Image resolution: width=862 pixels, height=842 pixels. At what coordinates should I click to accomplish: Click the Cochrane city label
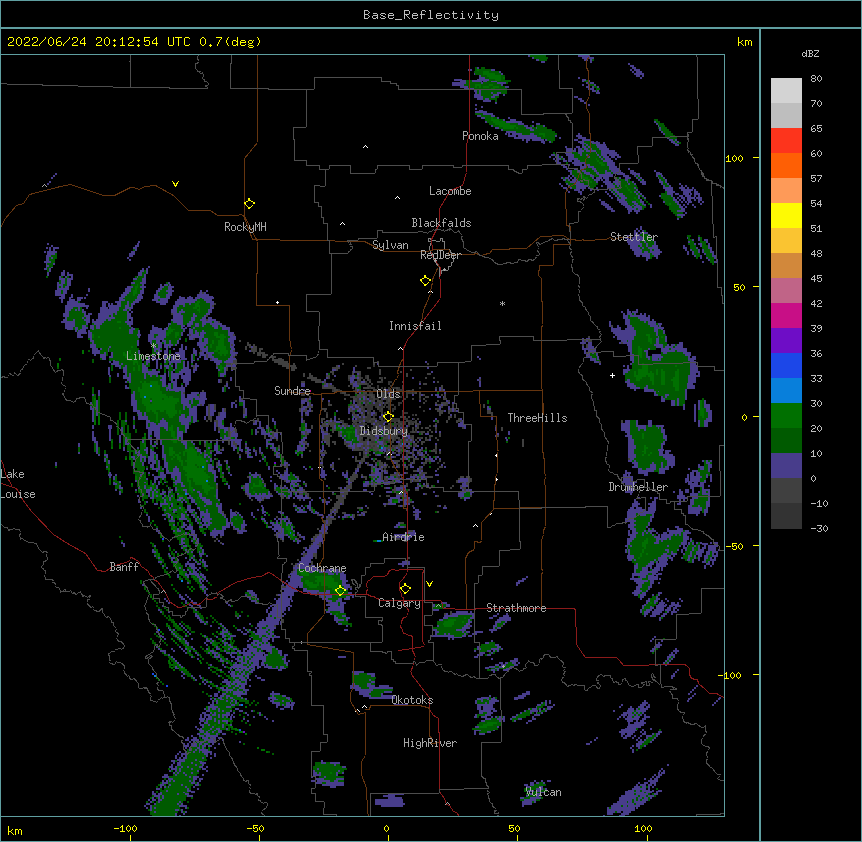tap(322, 568)
